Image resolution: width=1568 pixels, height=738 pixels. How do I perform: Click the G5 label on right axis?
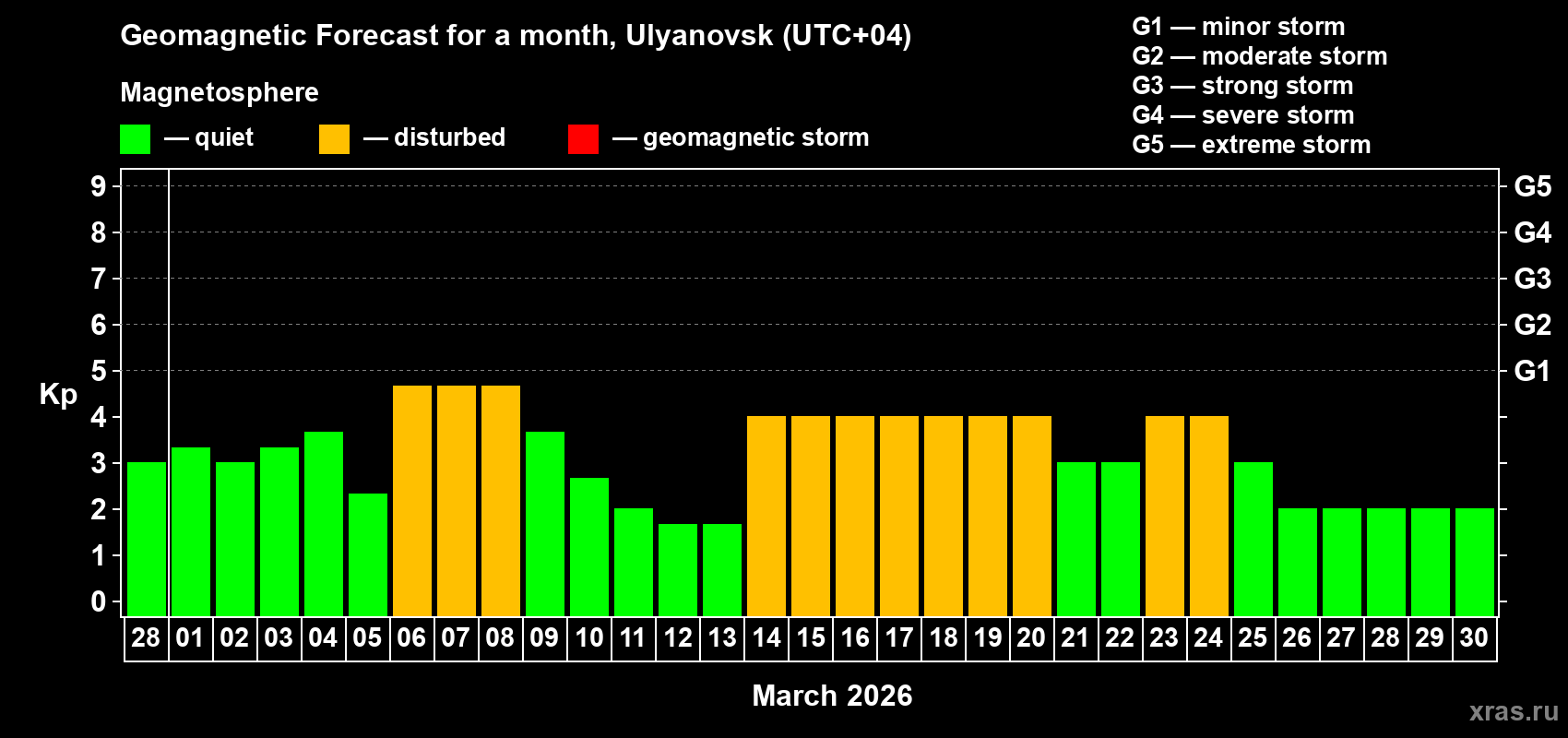click(x=1532, y=186)
